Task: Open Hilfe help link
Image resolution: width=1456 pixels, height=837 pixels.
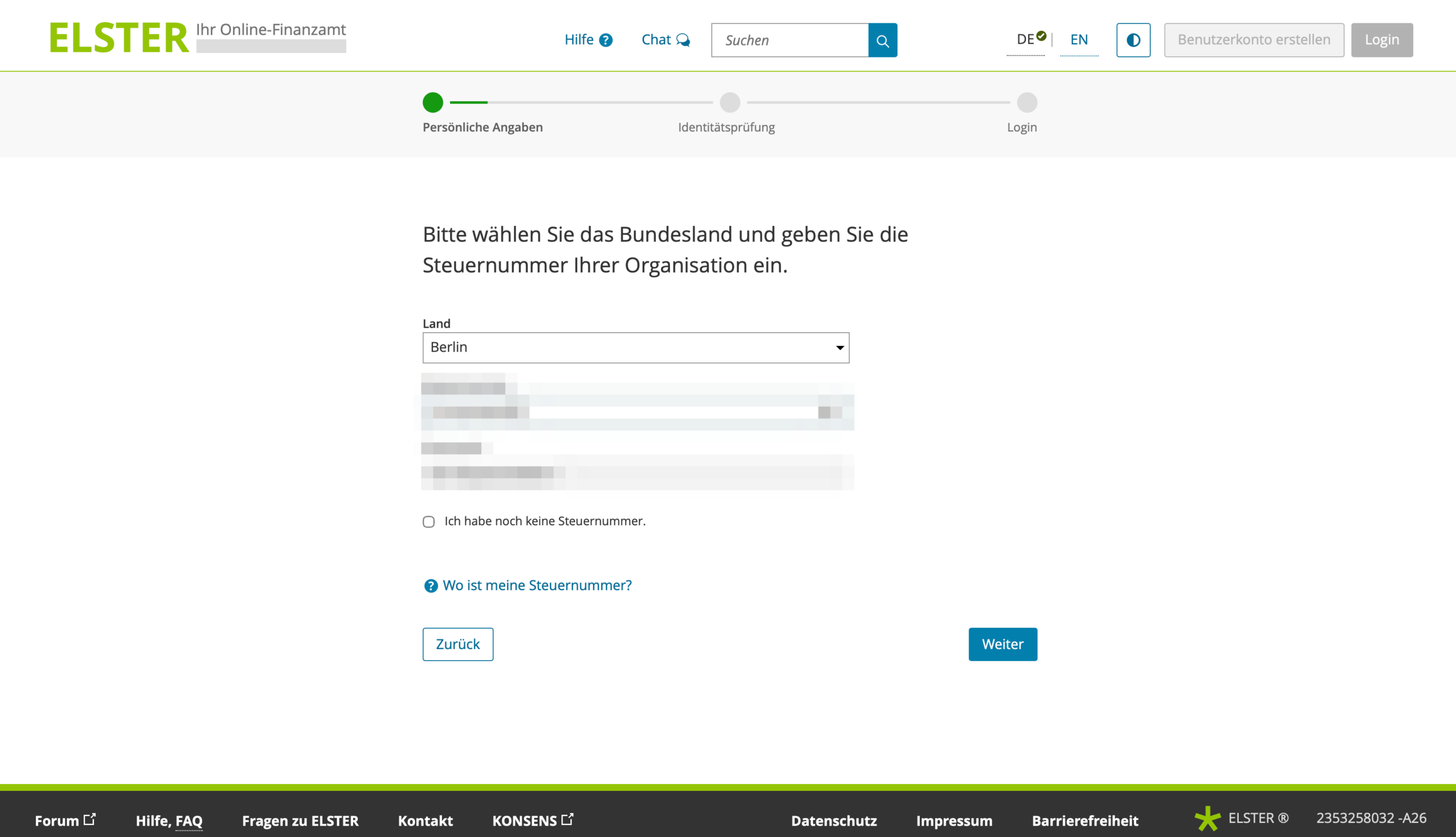Action: click(x=589, y=40)
